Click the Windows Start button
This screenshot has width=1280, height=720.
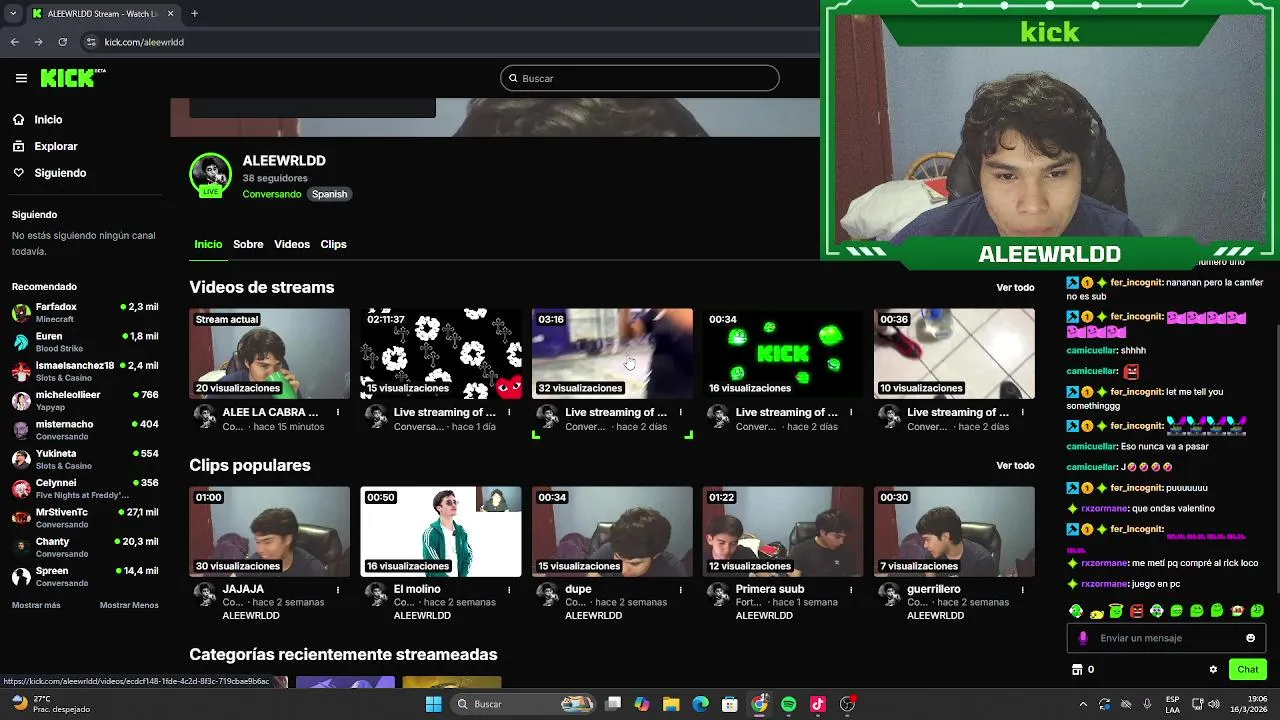[x=433, y=704]
